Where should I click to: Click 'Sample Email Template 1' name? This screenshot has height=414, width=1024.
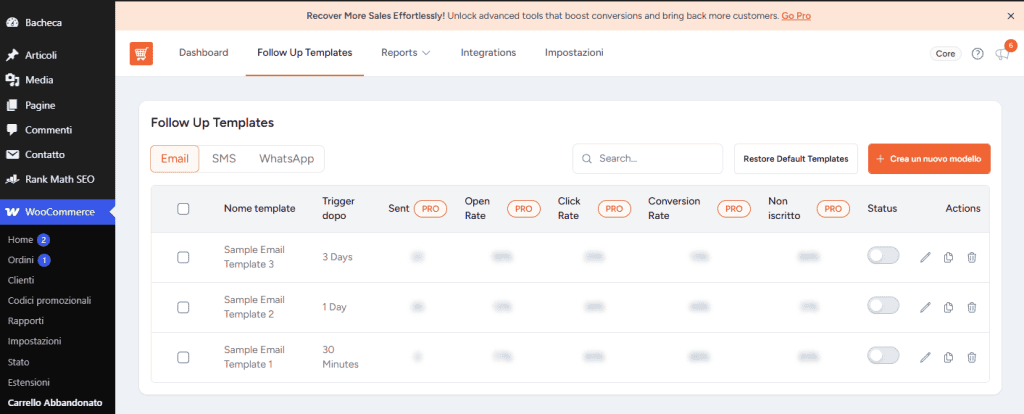coord(254,357)
